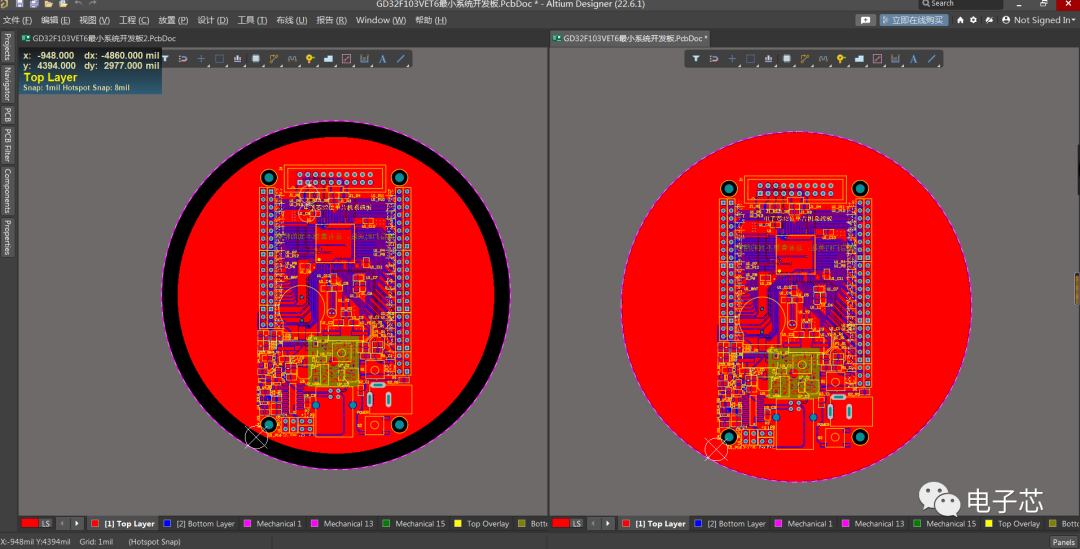Select the Move Objects cross tool in left window
Viewport: 1080px width, 549px height.
[201, 59]
